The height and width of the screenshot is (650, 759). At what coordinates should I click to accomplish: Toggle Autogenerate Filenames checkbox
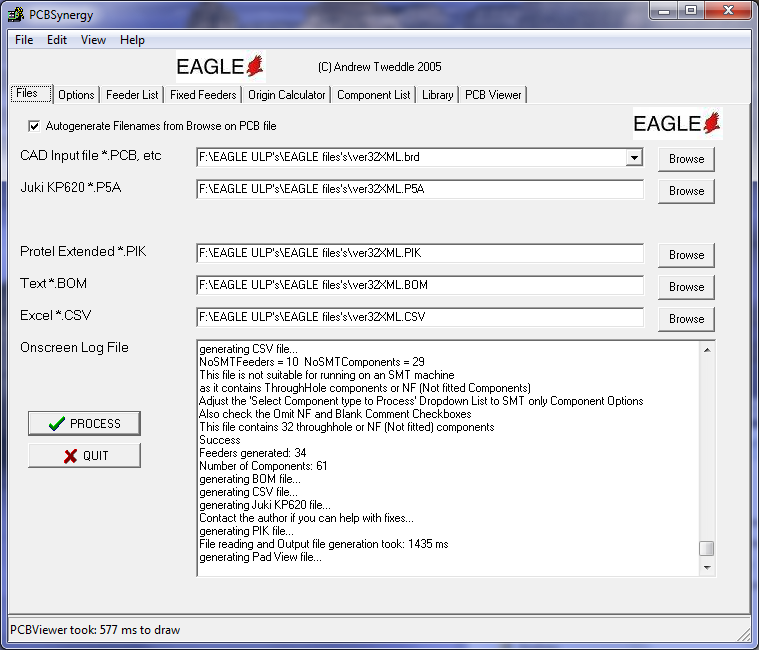click(34, 126)
